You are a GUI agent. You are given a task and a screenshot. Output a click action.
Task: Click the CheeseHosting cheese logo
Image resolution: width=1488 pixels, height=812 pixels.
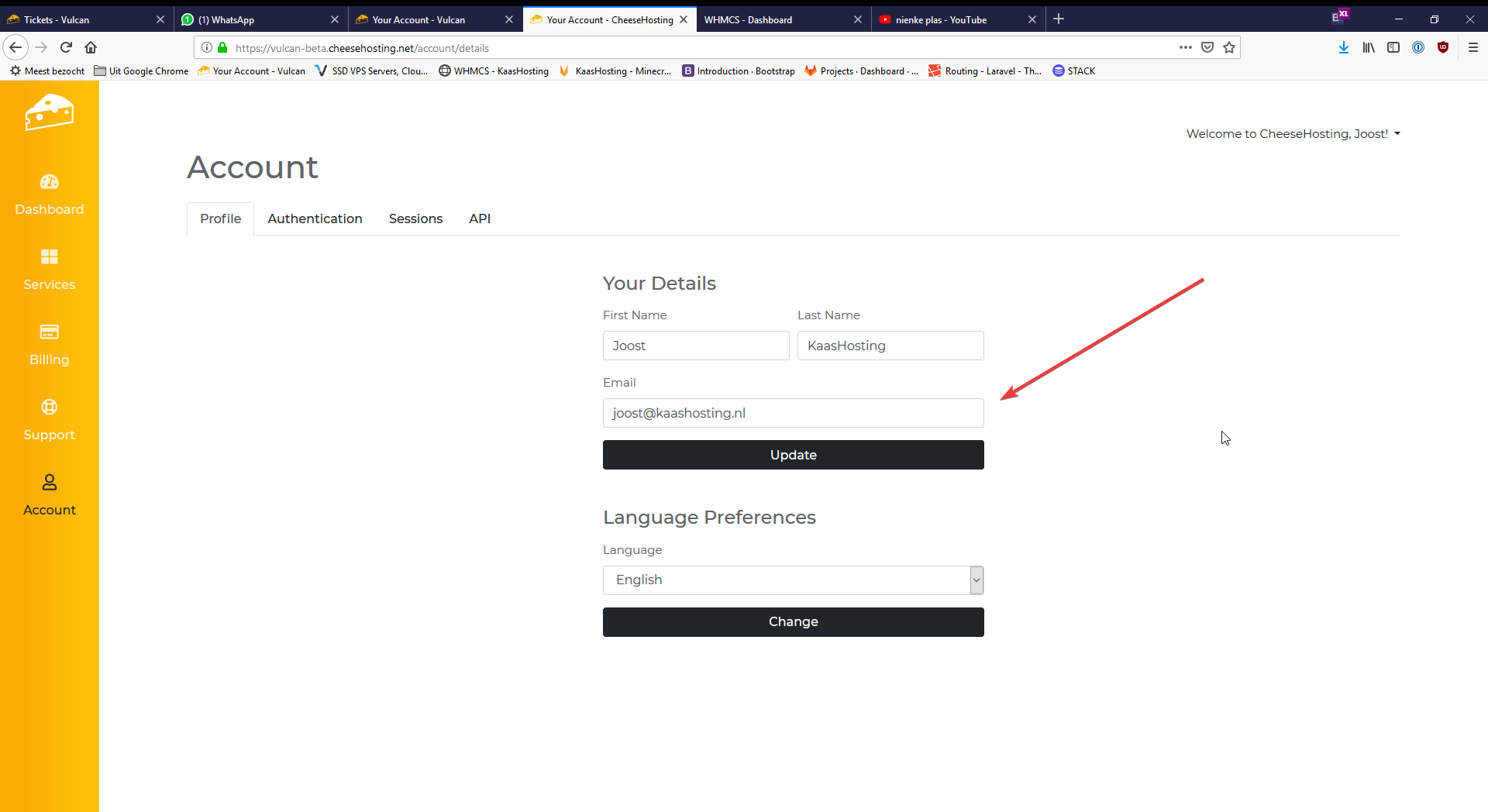coord(49,113)
